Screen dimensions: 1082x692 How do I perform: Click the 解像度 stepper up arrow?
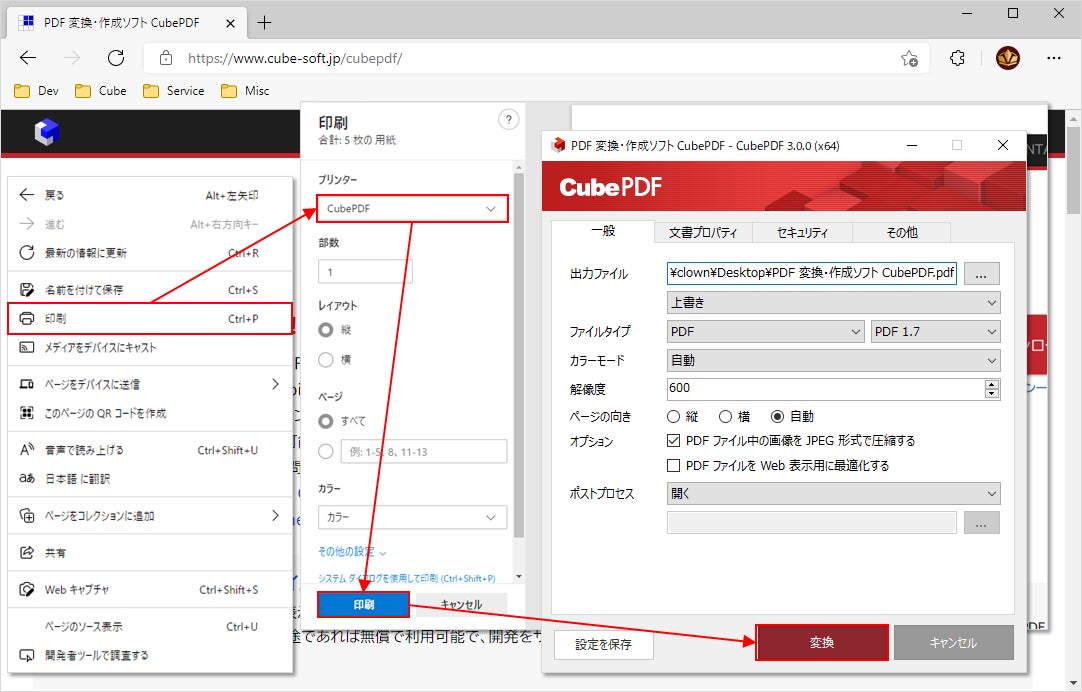coord(992,384)
